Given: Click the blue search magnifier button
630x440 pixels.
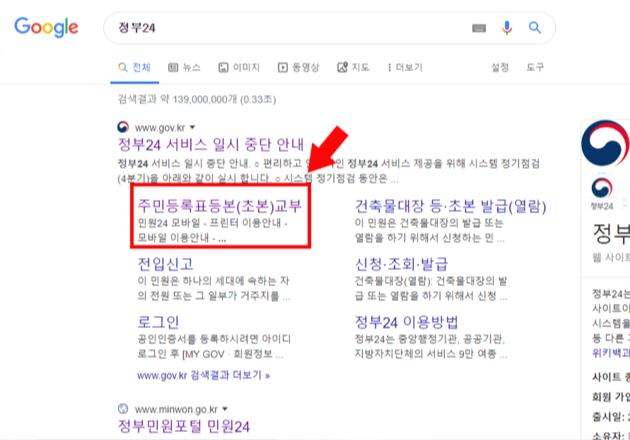Looking at the screenshot, I should pyautogui.click(x=534, y=28).
